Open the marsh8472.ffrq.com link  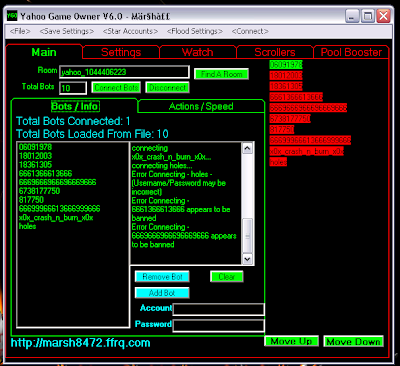(80, 343)
